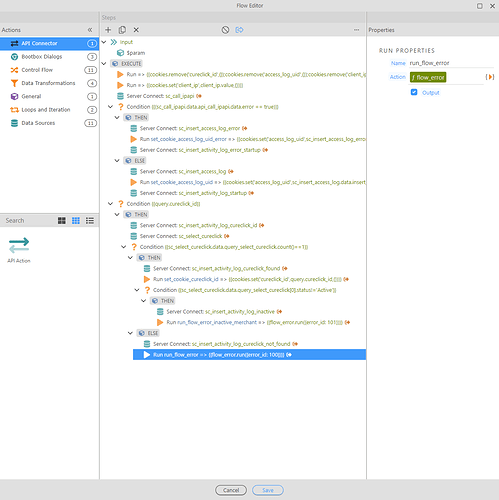Collapse the Actions panel with double chevron
This screenshot has height=500, width=499.
click(x=90, y=30)
